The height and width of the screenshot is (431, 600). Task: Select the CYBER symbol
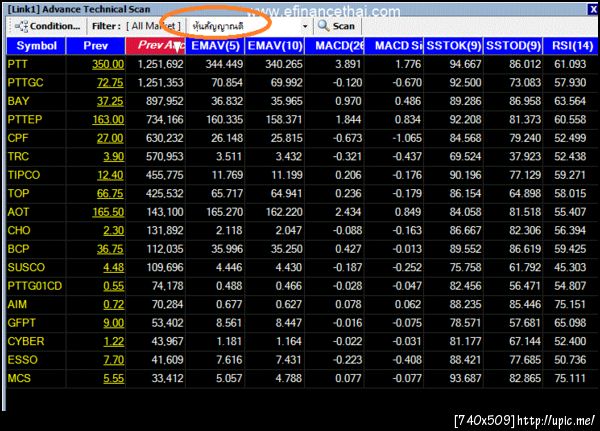(x=26, y=341)
